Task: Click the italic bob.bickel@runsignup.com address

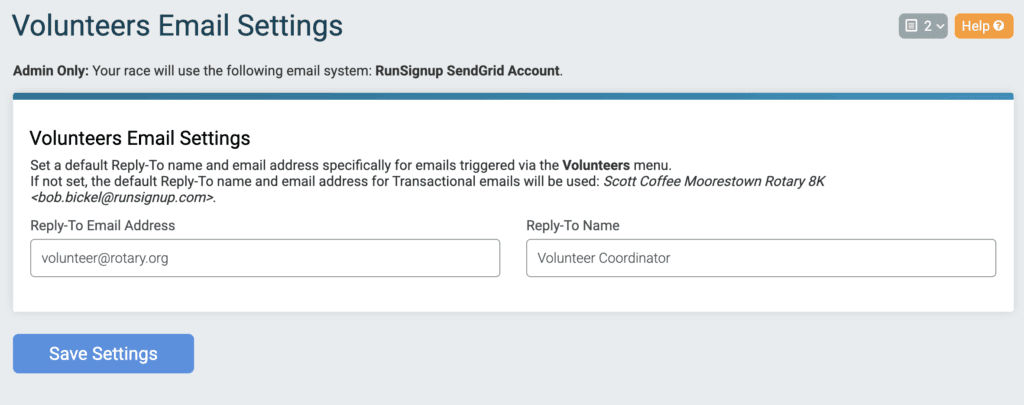Action: tap(121, 198)
